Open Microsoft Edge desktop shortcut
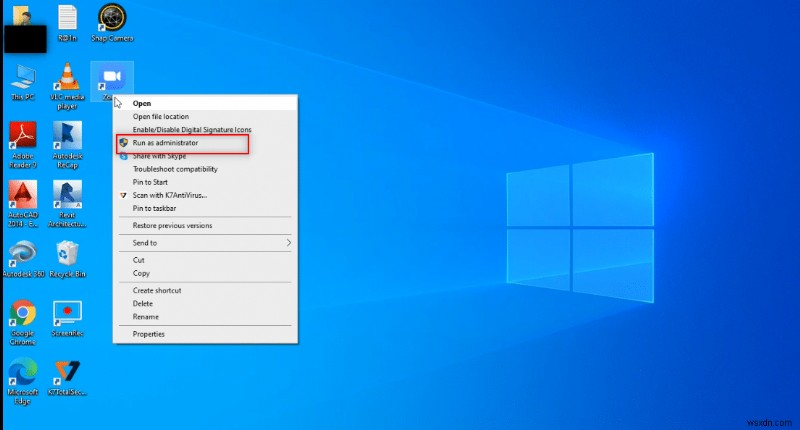800x430 pixels. (x=22, y=382)
